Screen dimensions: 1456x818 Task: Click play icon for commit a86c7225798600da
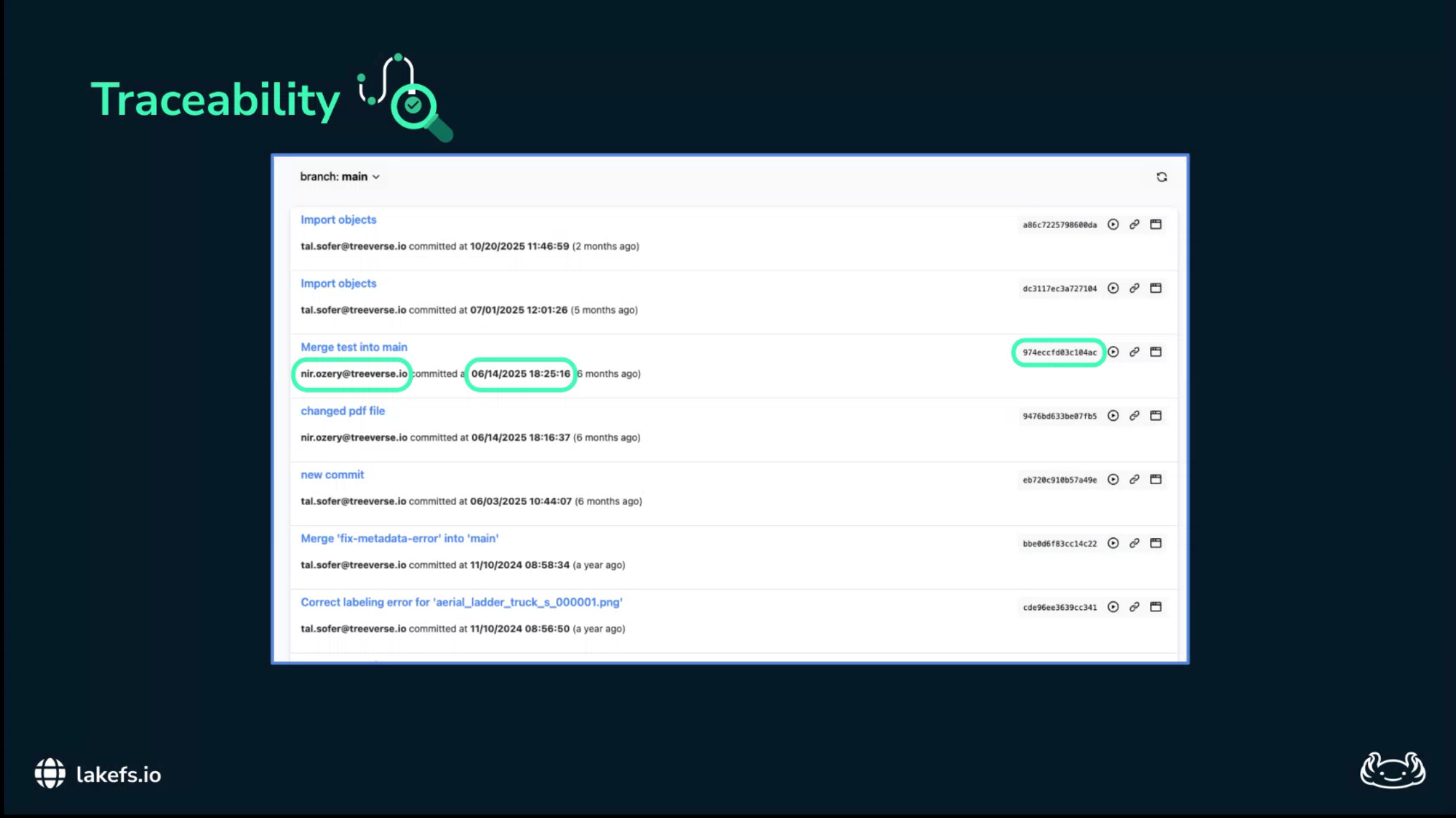[x=1113, y=224]
